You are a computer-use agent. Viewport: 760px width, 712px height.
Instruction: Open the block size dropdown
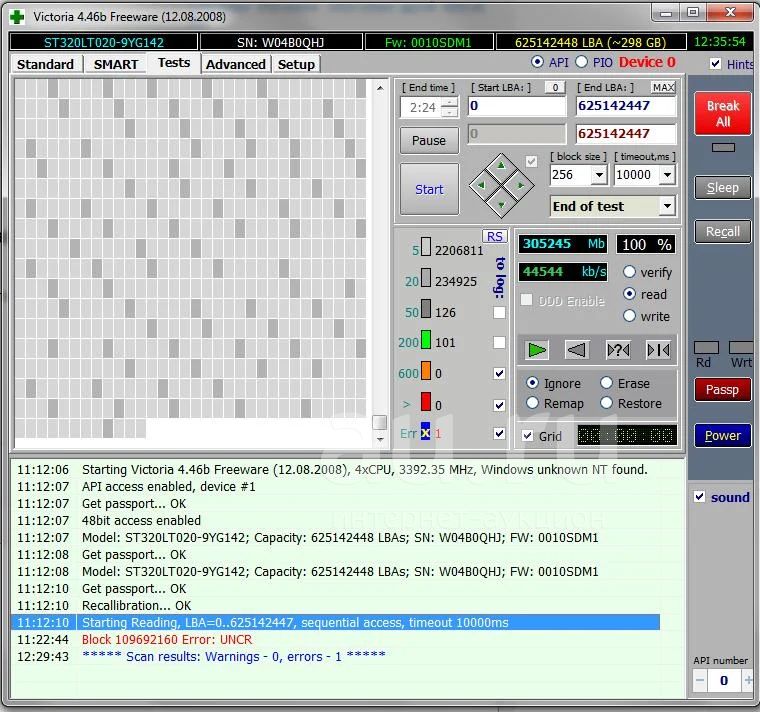coord(600,174)
